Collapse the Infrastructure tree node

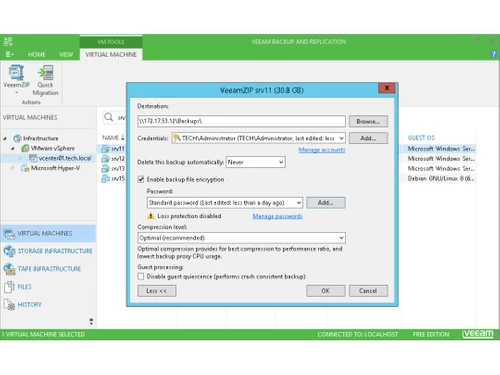click(x=5, y=138)
